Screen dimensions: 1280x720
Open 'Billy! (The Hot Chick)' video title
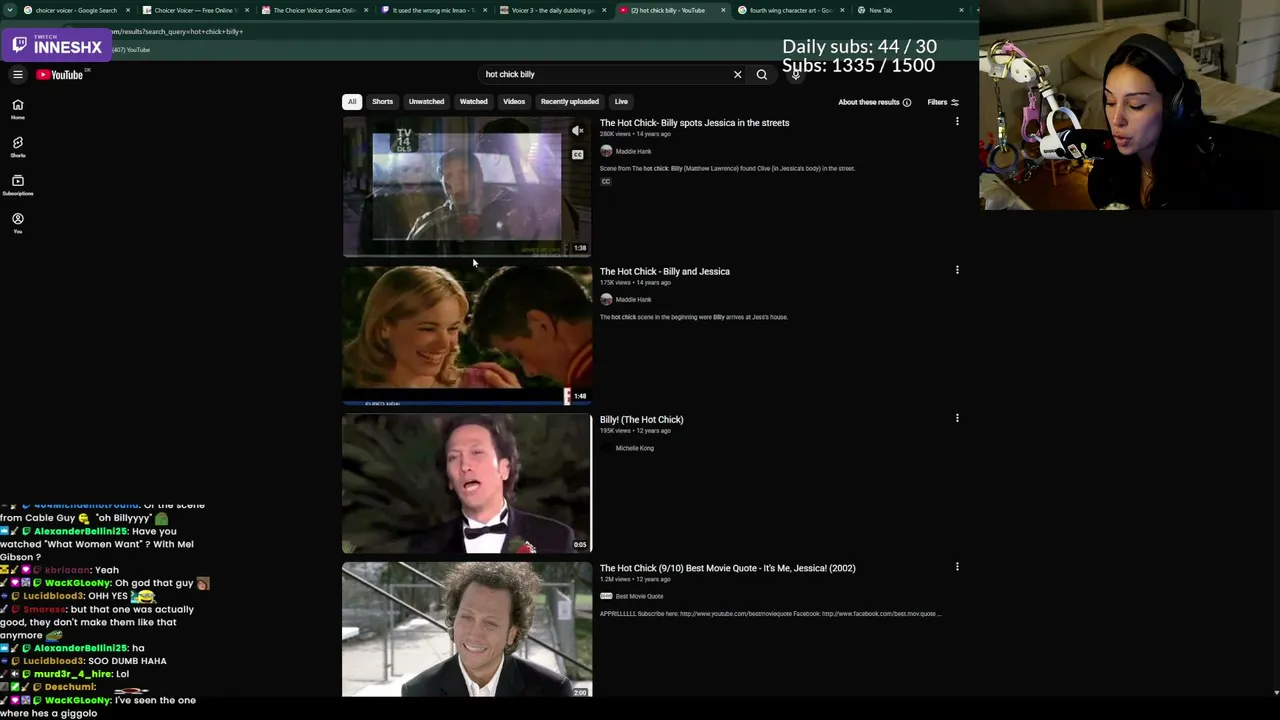pos(642,420)
